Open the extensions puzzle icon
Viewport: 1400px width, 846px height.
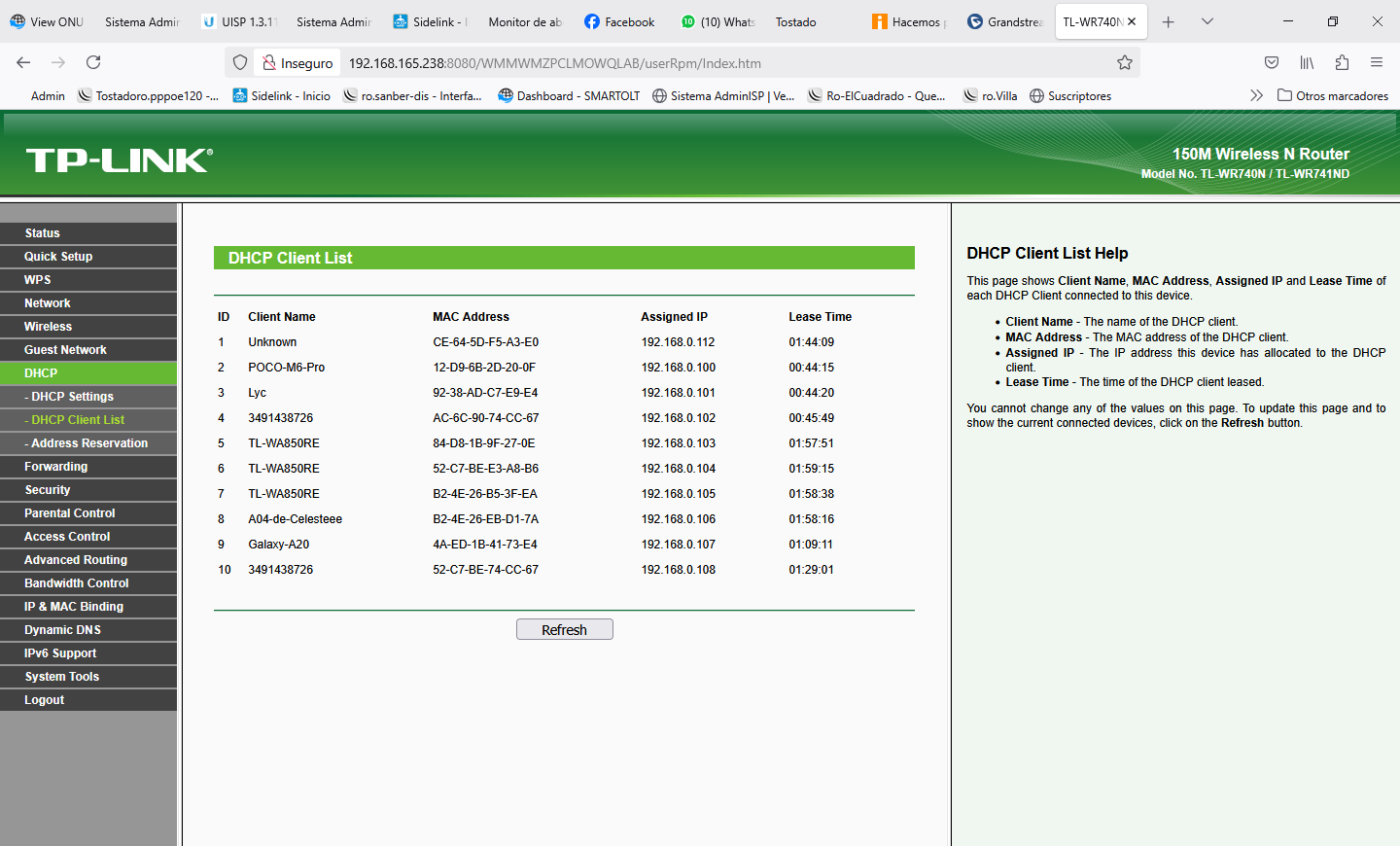1342,62
